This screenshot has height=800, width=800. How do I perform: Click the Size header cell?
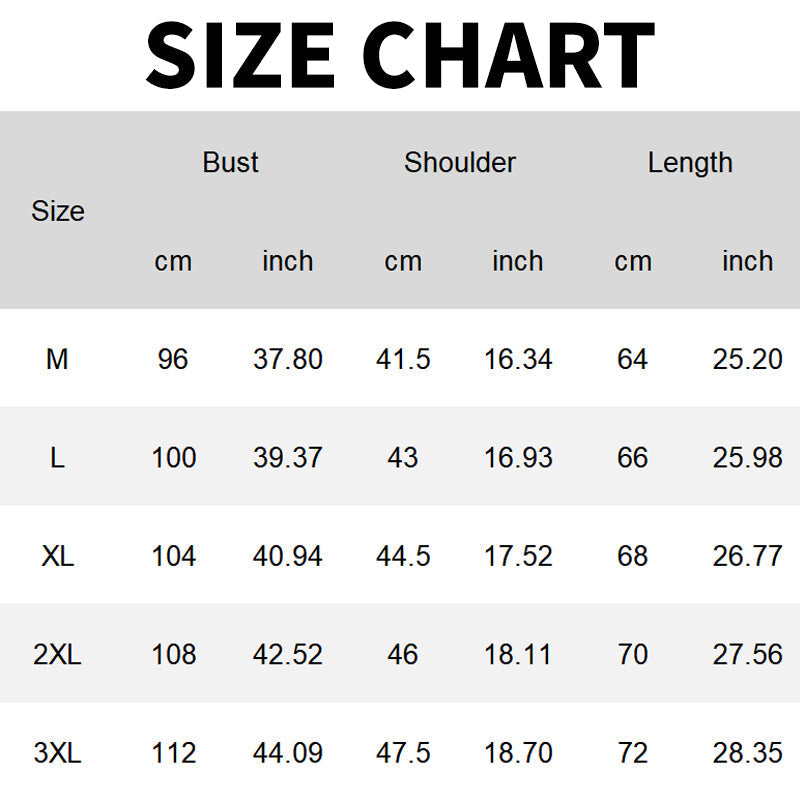58,211
